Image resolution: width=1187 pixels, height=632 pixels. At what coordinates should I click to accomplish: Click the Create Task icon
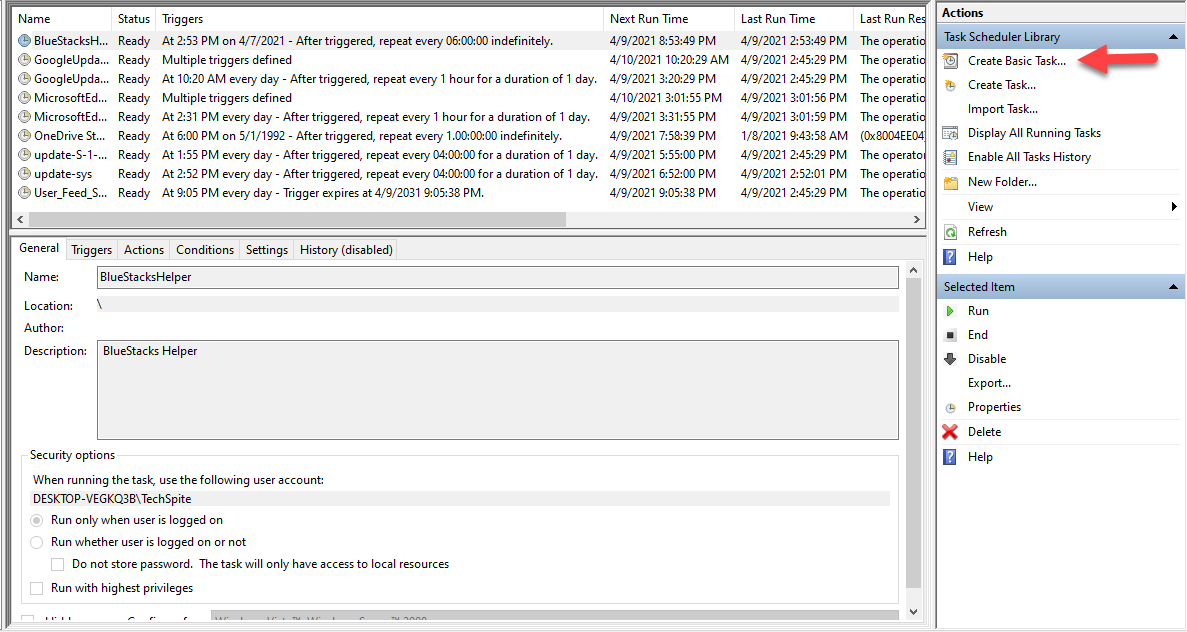click(x=950, y=85)
